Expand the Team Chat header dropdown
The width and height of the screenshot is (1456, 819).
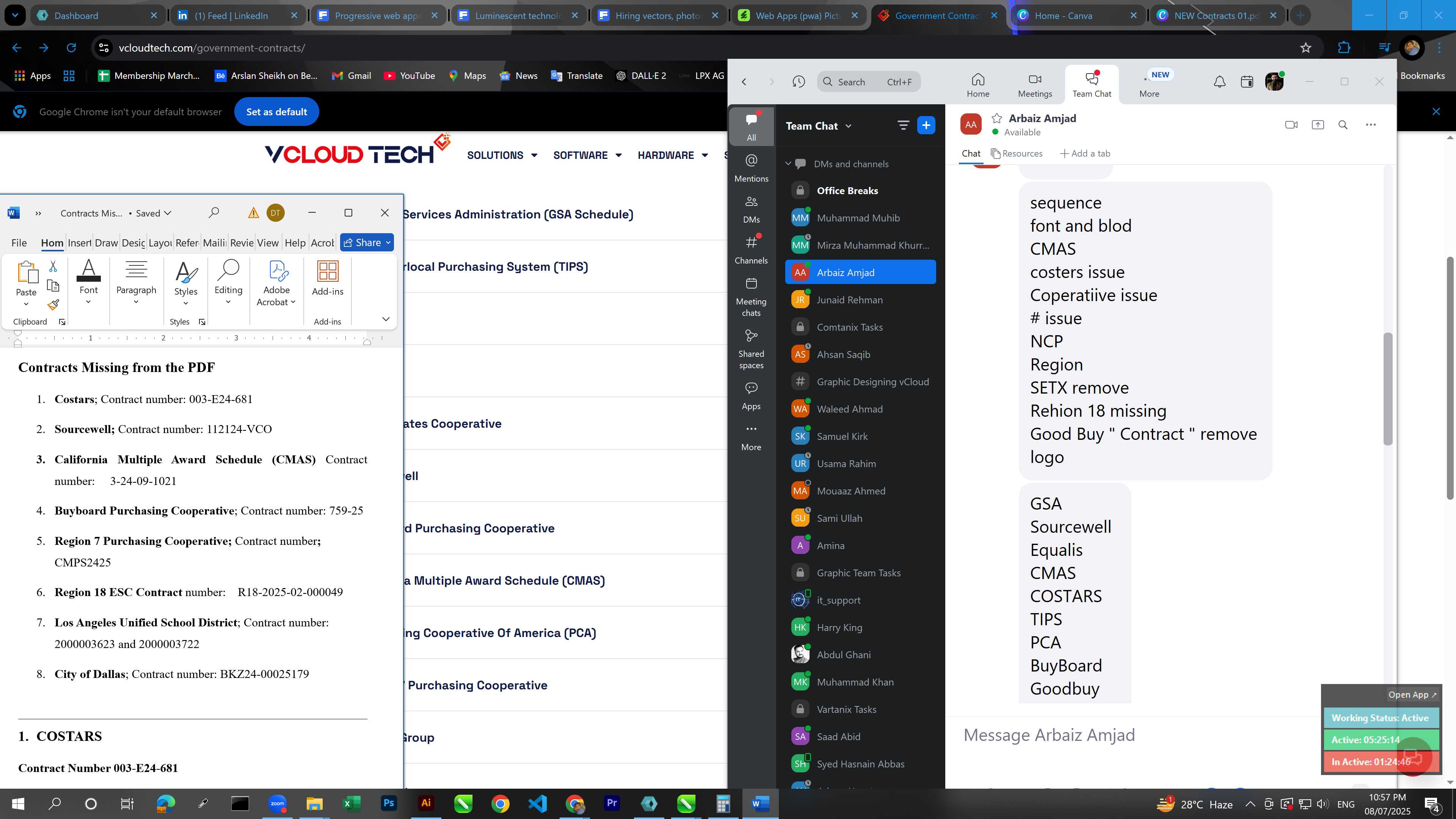click(849, 126)
